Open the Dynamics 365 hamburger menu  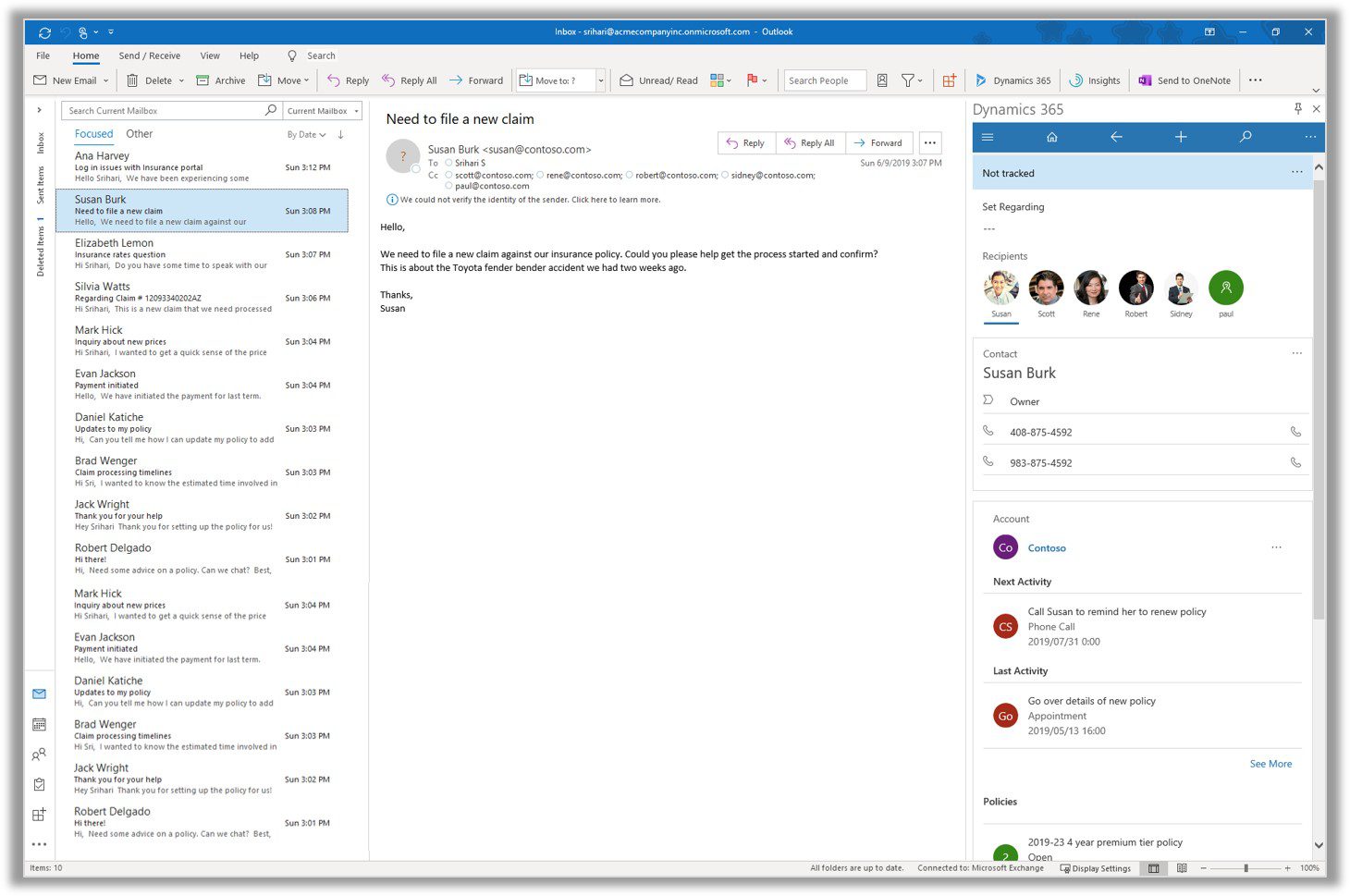click(x=987, y=137)
